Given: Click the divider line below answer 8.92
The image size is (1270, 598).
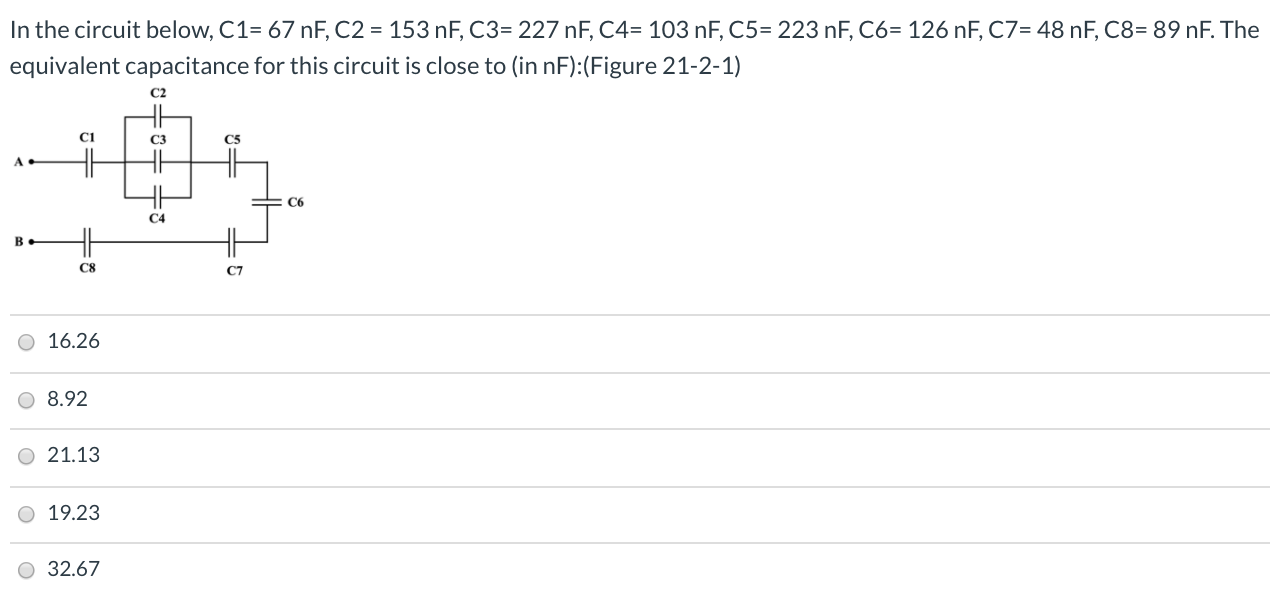Looking at the screenshot, I should point(635,426).
